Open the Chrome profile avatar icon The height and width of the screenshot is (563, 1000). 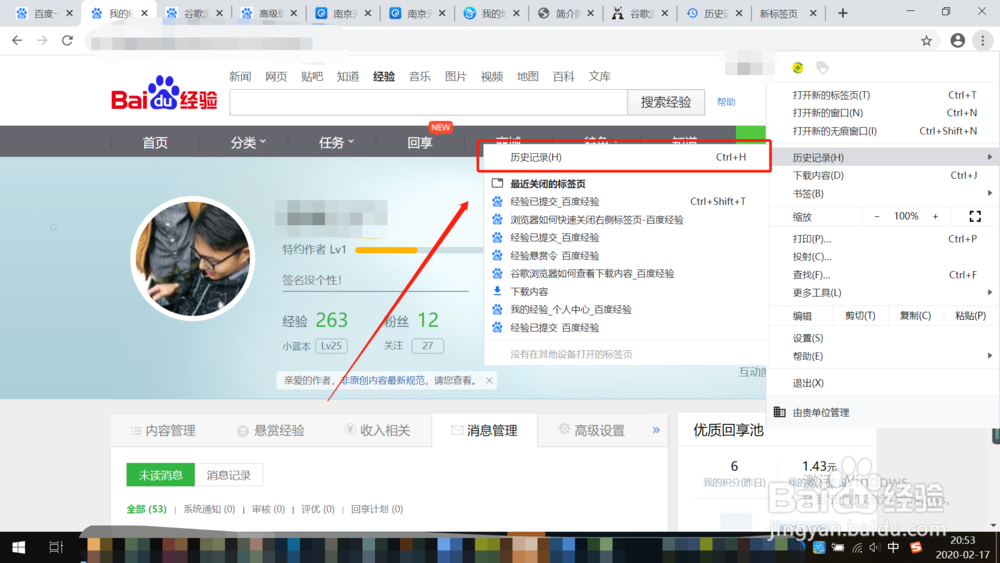click(x=957, y=40)
